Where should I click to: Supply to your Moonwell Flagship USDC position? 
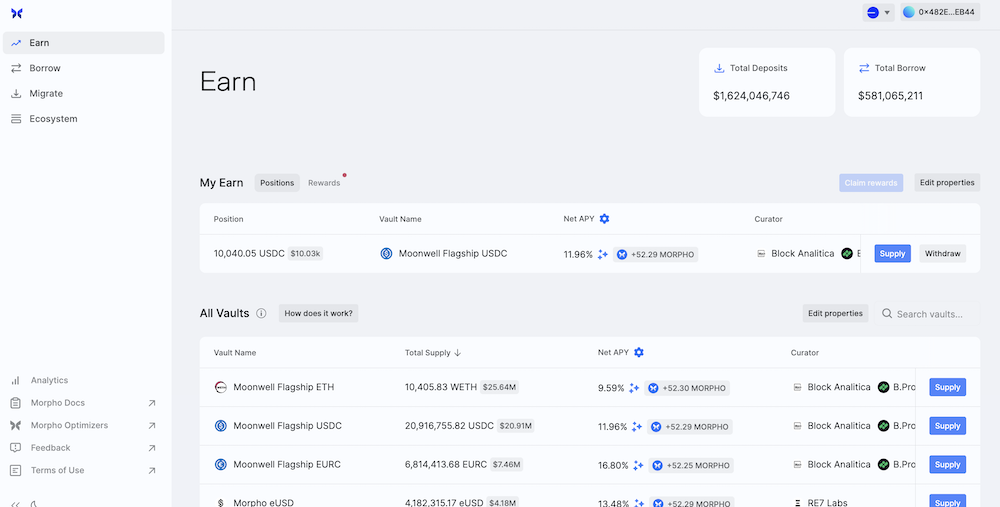tap(892, 254)
